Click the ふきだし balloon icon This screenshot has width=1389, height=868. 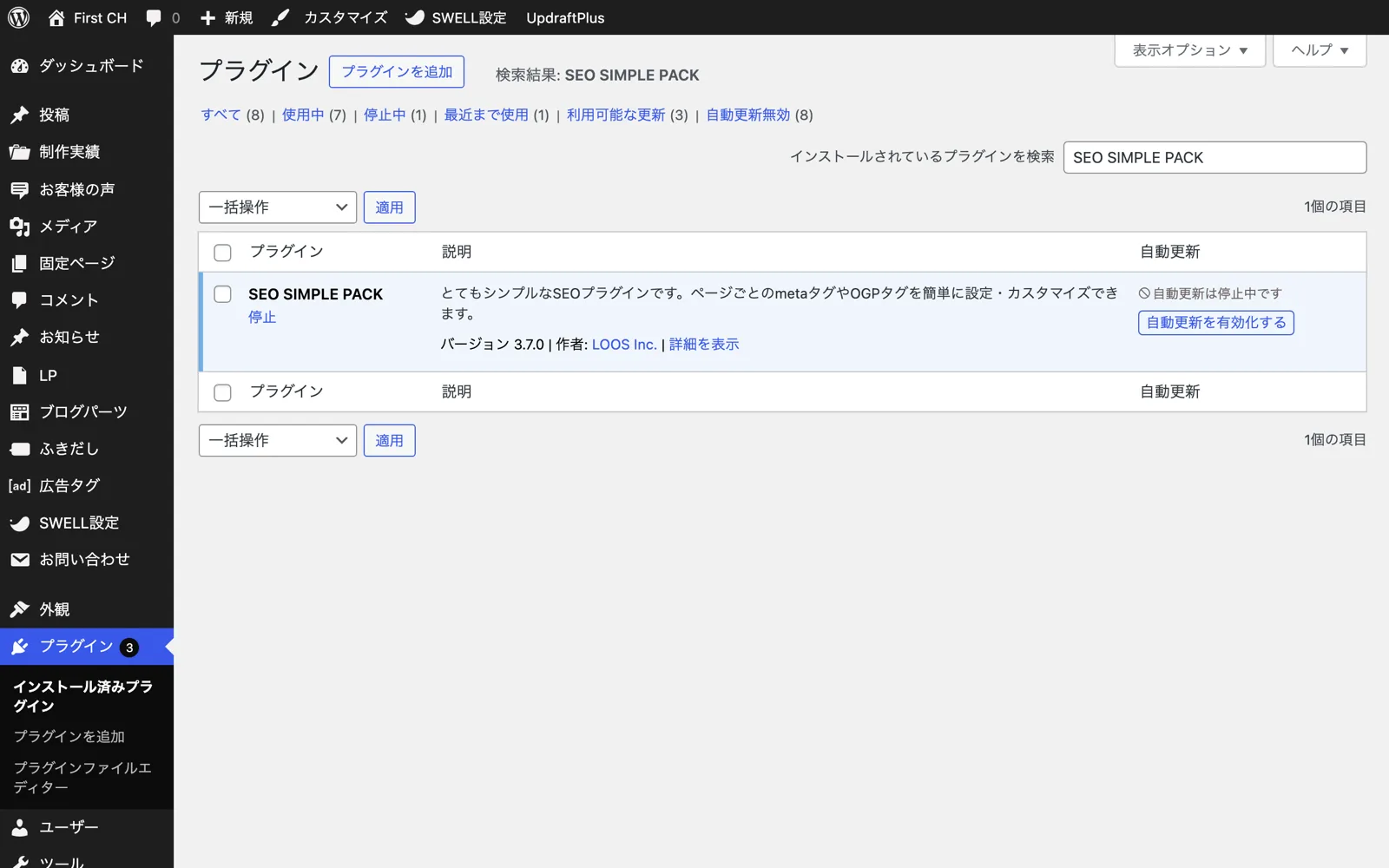coord(19,449)
